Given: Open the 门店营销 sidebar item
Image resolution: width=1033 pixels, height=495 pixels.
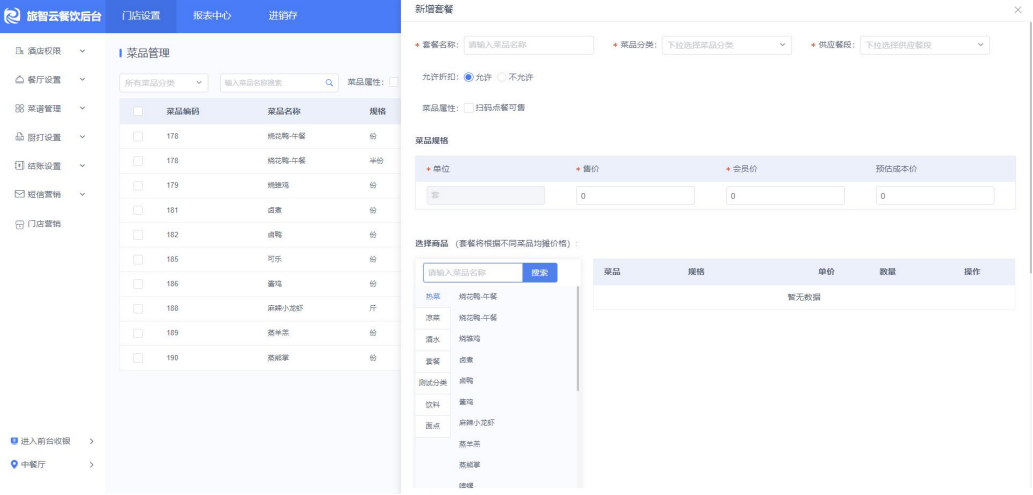Looking at the screenshot, I should click(43, 224).
